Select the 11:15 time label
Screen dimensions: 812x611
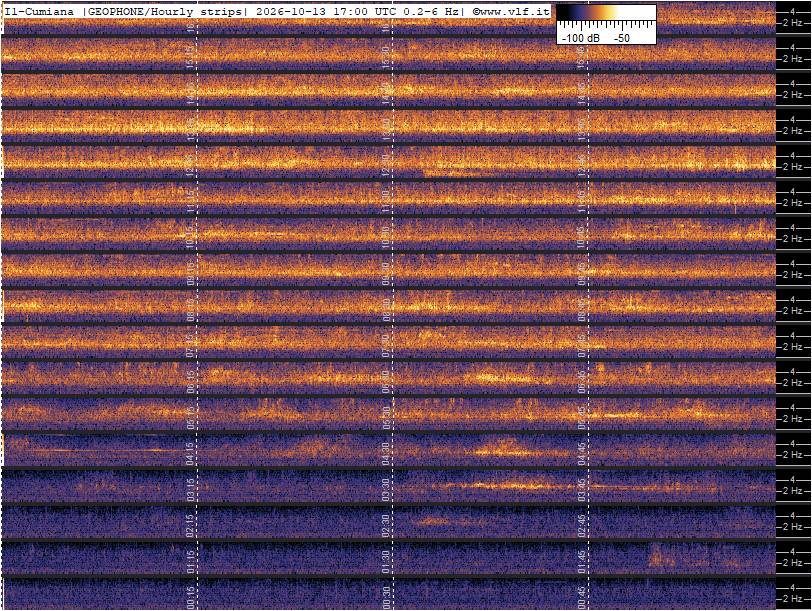[191, 202]
